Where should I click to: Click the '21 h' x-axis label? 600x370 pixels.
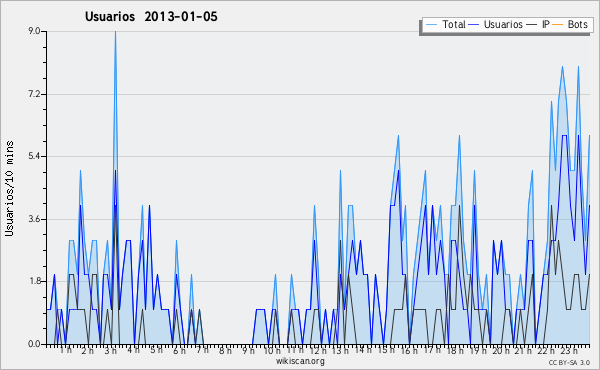[523, 350]
